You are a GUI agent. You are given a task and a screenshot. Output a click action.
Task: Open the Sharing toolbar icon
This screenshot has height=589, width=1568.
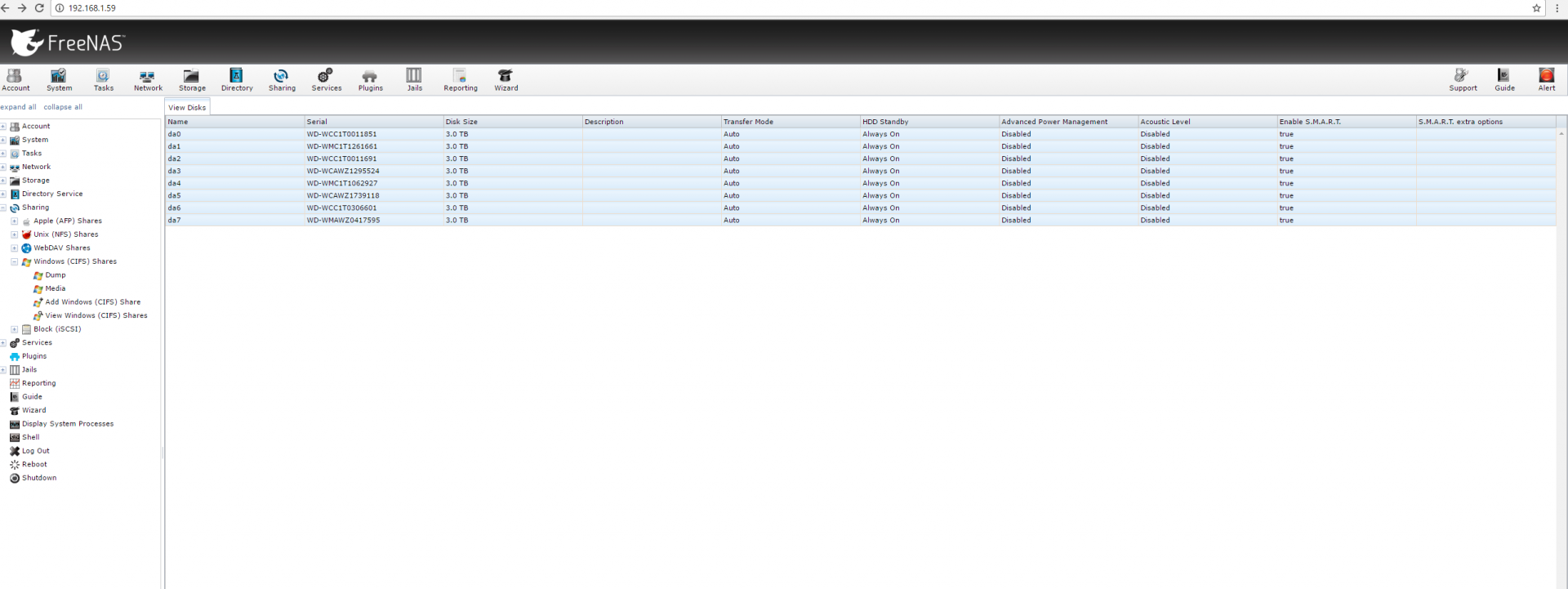(282, 79)
